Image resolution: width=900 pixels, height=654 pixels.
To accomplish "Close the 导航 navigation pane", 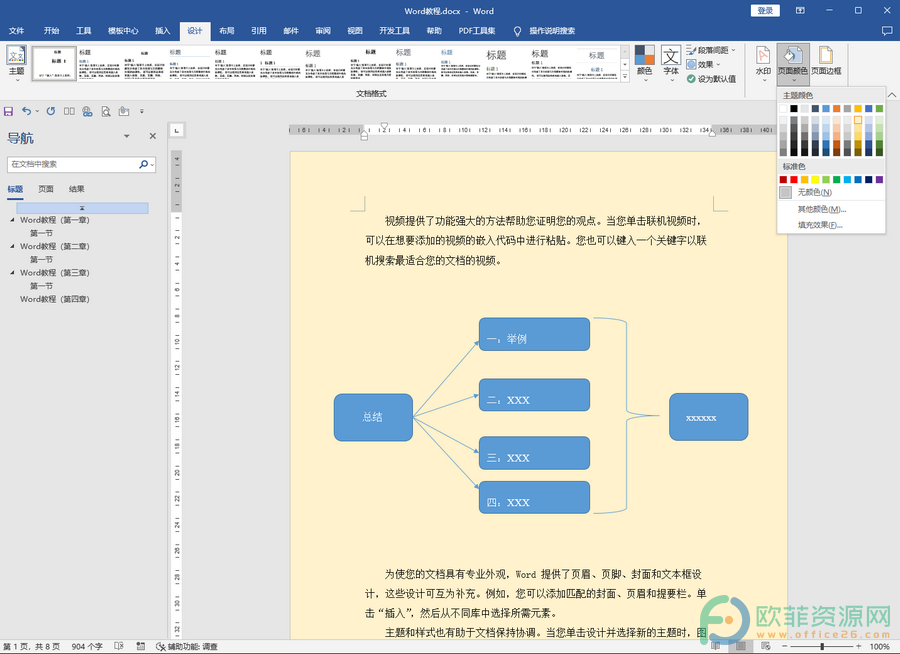I will [x=153, y=136].
